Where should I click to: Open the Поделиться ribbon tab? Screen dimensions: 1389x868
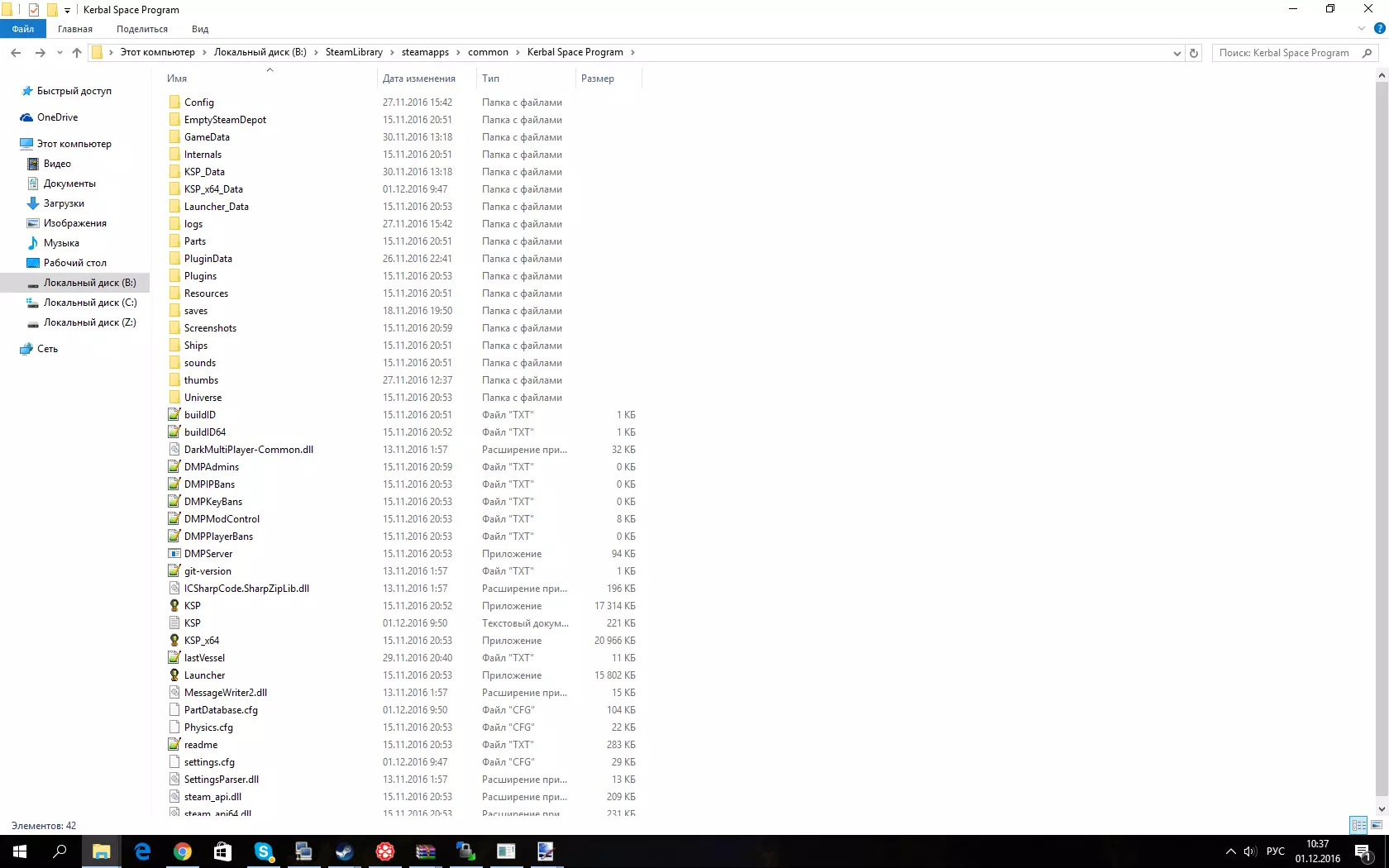pyautogui.click(x=142, y=29)
